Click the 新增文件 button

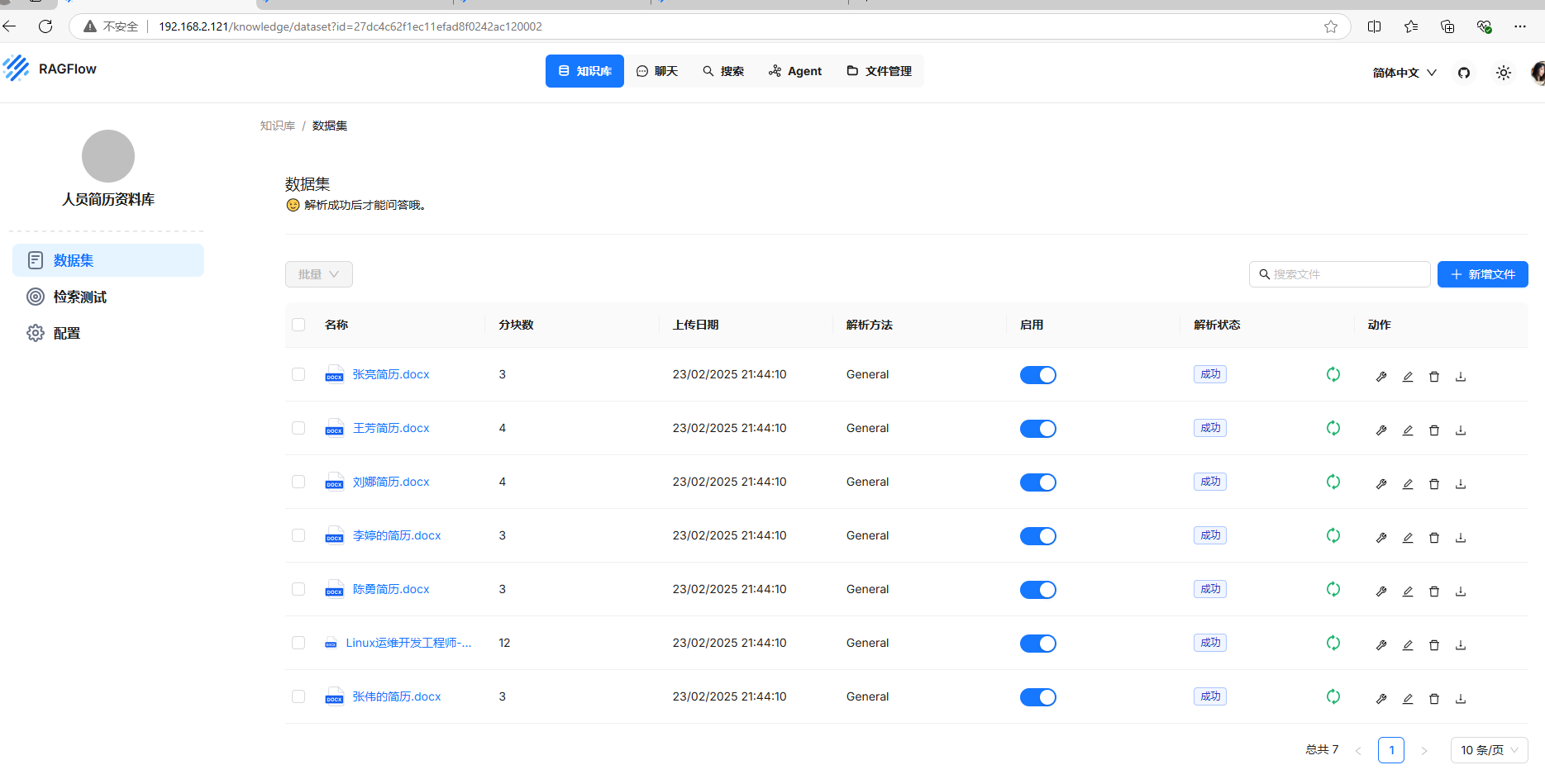click(x=1482, y=274)
